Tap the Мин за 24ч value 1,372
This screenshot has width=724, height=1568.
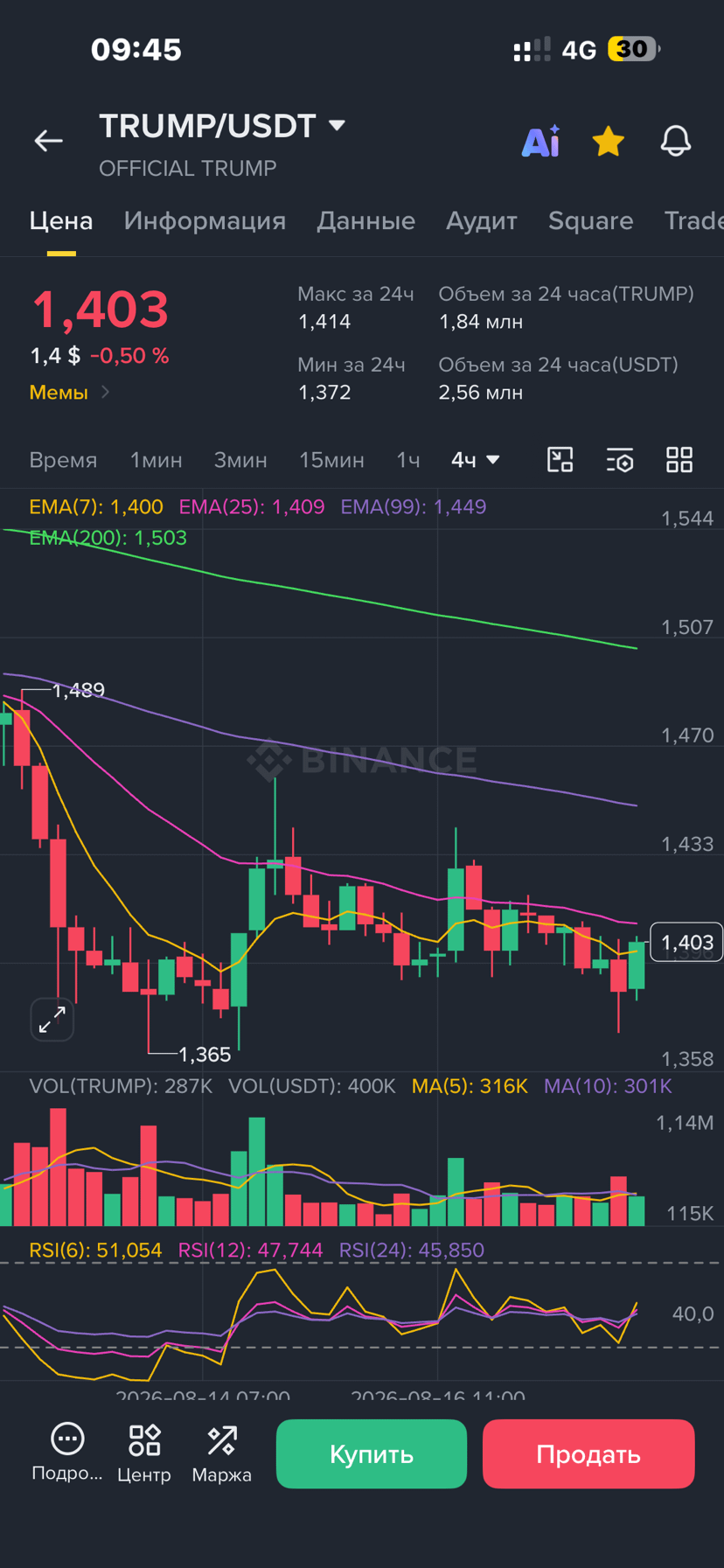coord(324,393)
